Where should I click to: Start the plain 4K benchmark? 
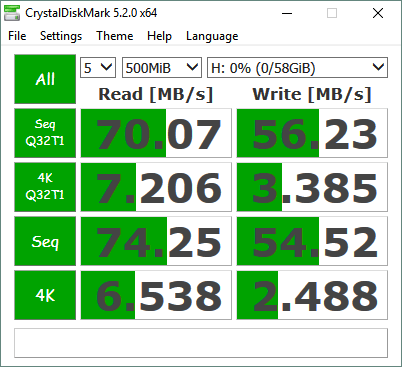(x=45, y=295)
